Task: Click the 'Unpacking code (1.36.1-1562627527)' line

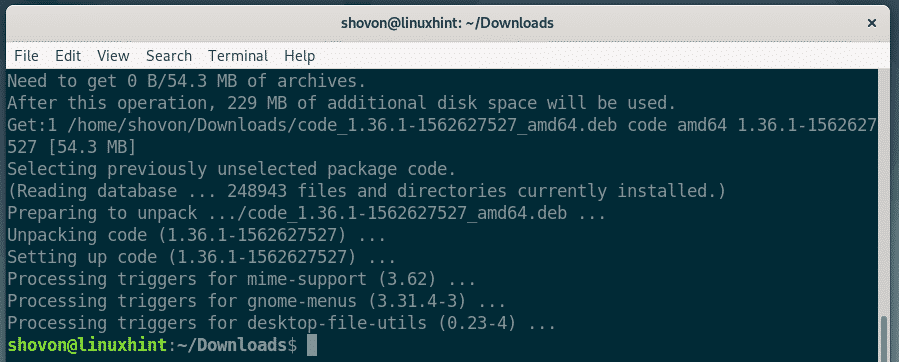Action: tap(201, 235)
